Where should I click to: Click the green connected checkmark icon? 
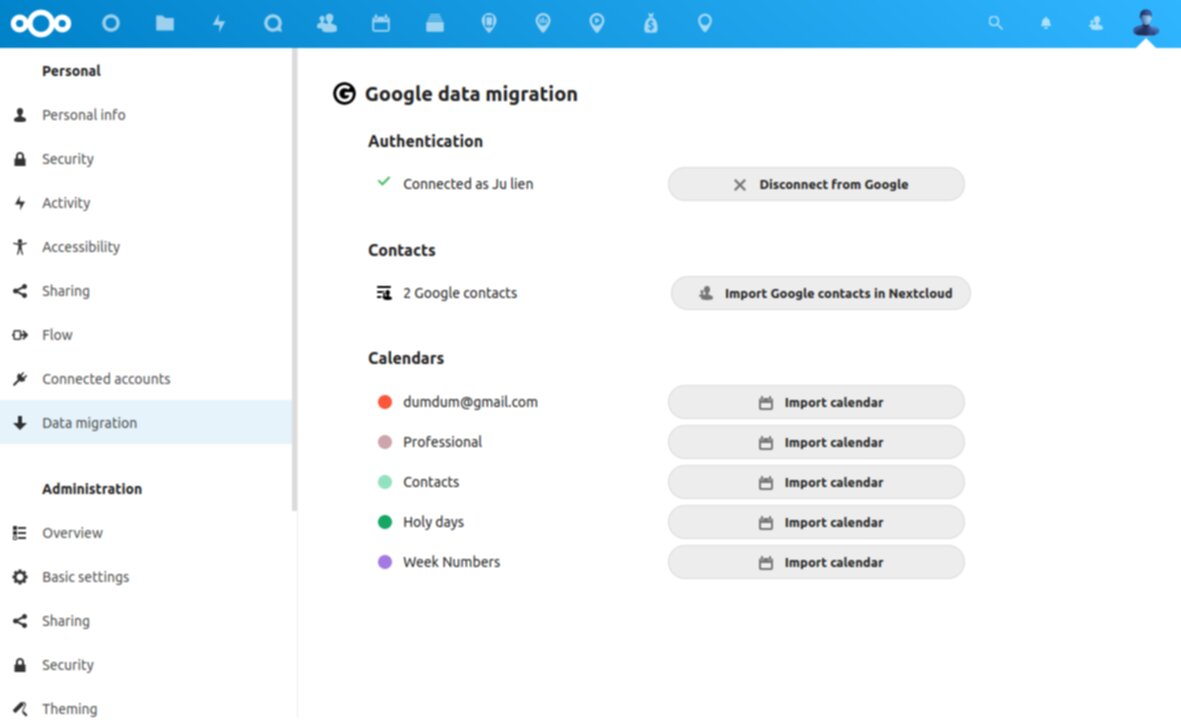(x=384, y=181)
